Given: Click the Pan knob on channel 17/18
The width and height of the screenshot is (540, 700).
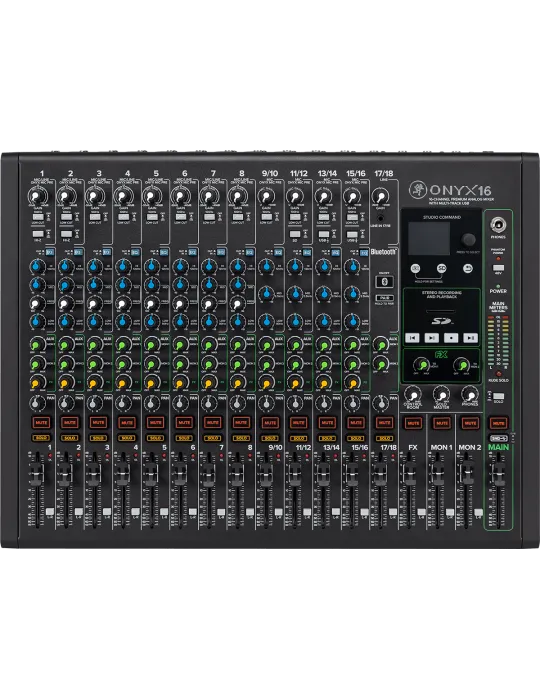Looking at the screenshot, I should coord(380,404).
